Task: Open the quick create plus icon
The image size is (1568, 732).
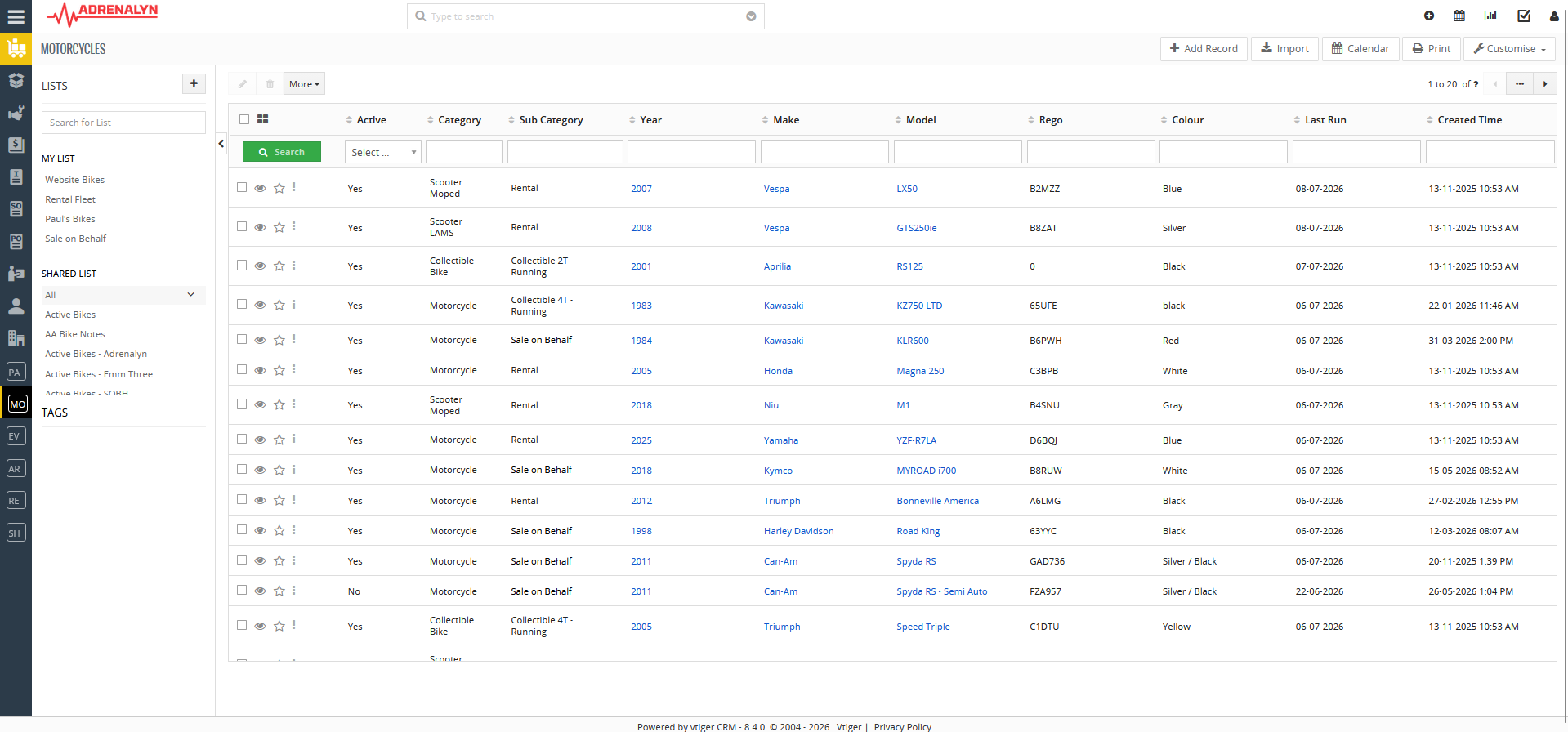Action: click(1429, 16)
